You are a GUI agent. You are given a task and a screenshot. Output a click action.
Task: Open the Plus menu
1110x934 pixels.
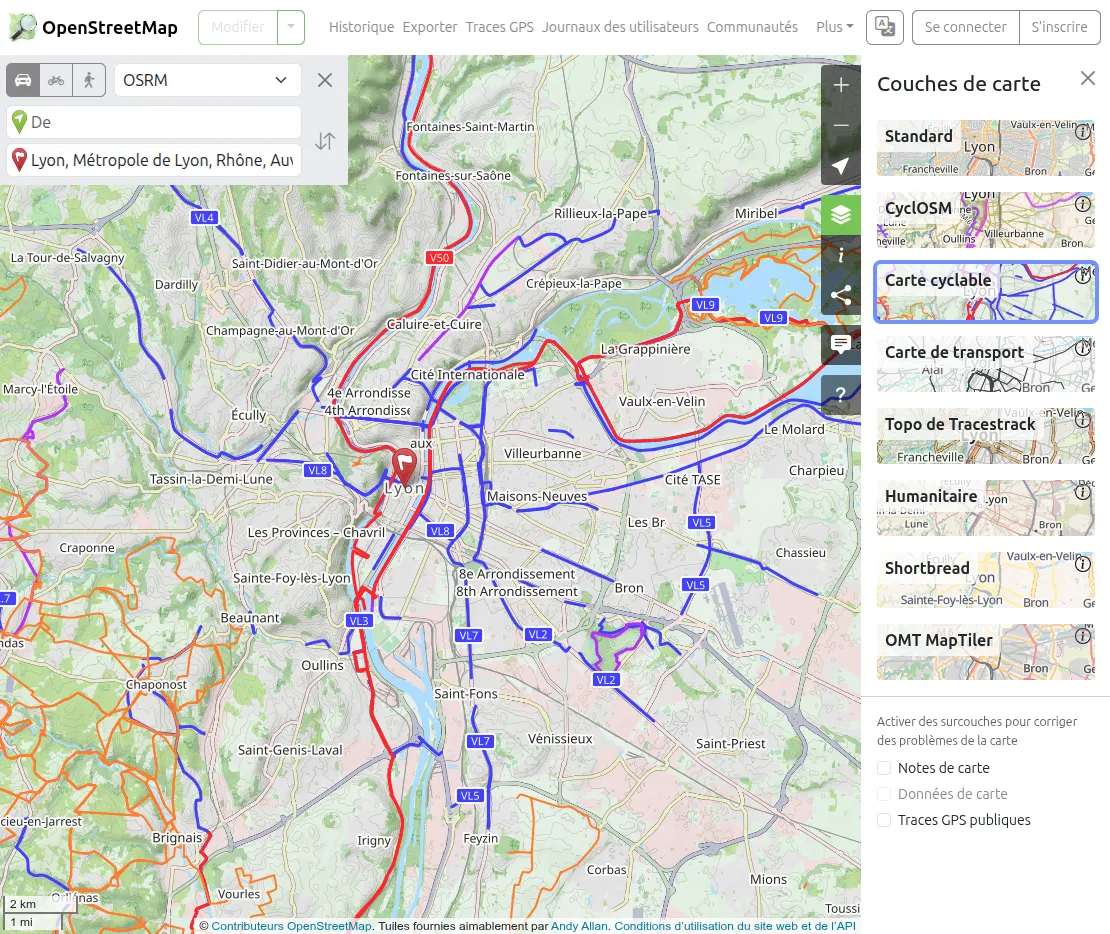834,27
